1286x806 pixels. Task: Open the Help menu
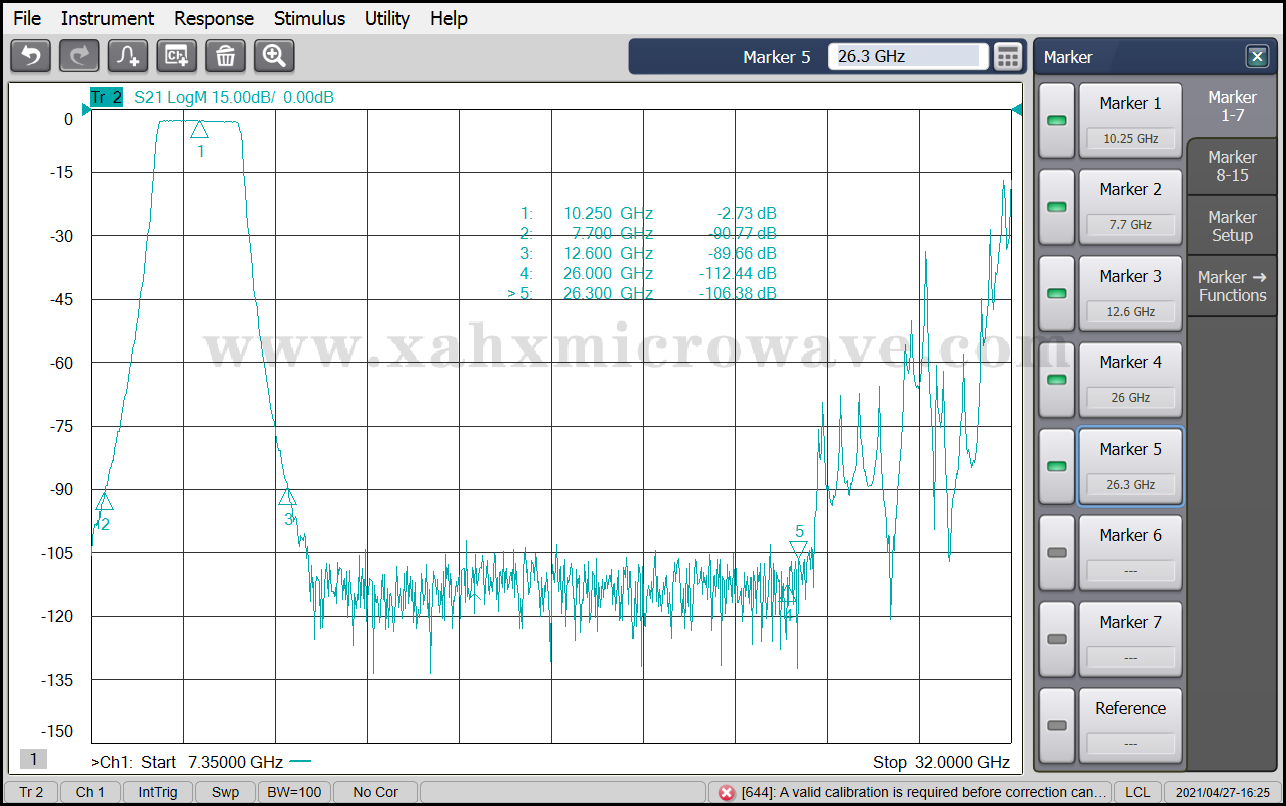(449, 18)
